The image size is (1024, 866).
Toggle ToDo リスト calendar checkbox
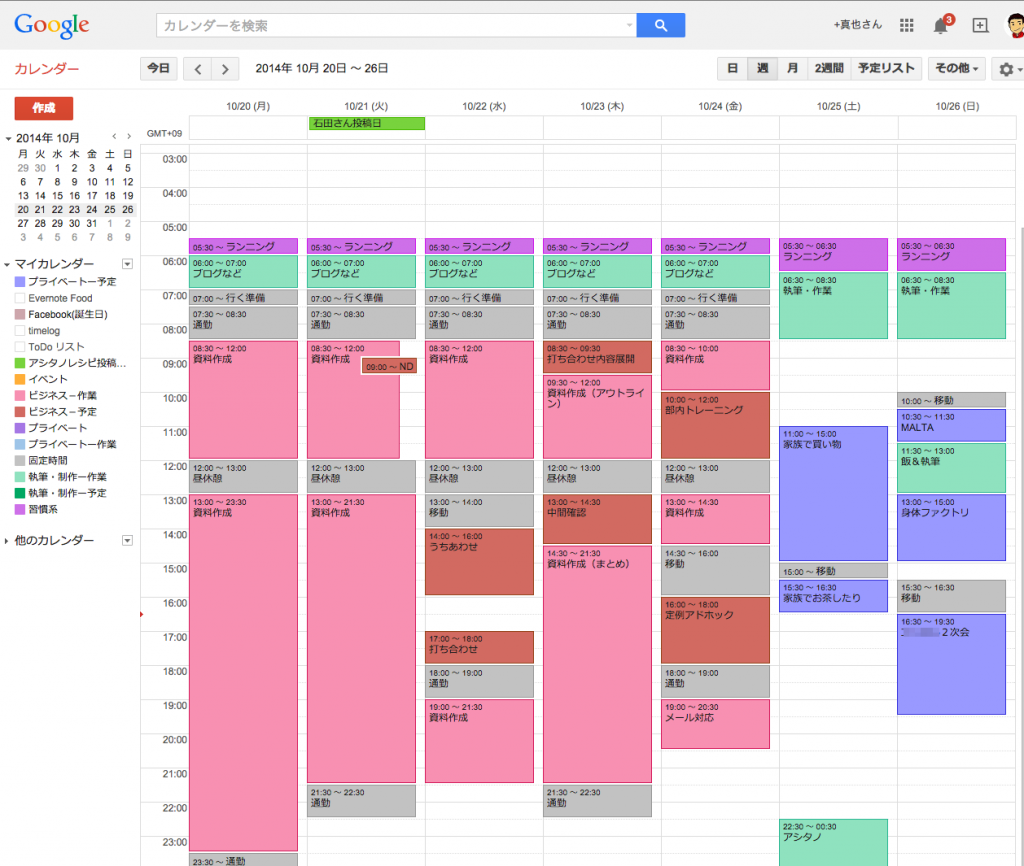tap(20, 346)
